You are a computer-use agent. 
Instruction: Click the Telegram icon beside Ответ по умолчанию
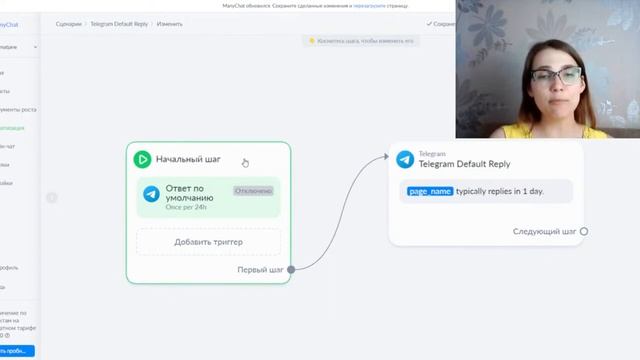[151, 194]
